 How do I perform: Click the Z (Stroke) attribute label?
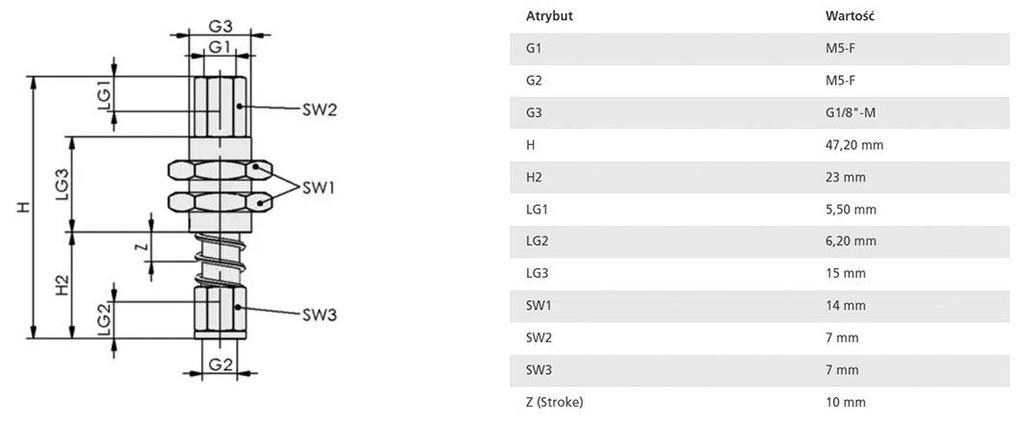pyautogui.click(x=554, y=402)
